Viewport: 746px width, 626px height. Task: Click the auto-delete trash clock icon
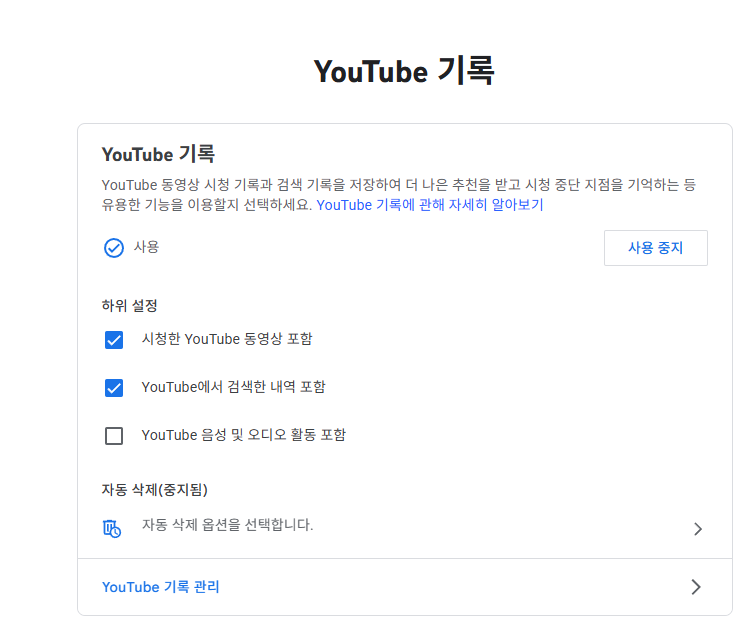(112, 528)
